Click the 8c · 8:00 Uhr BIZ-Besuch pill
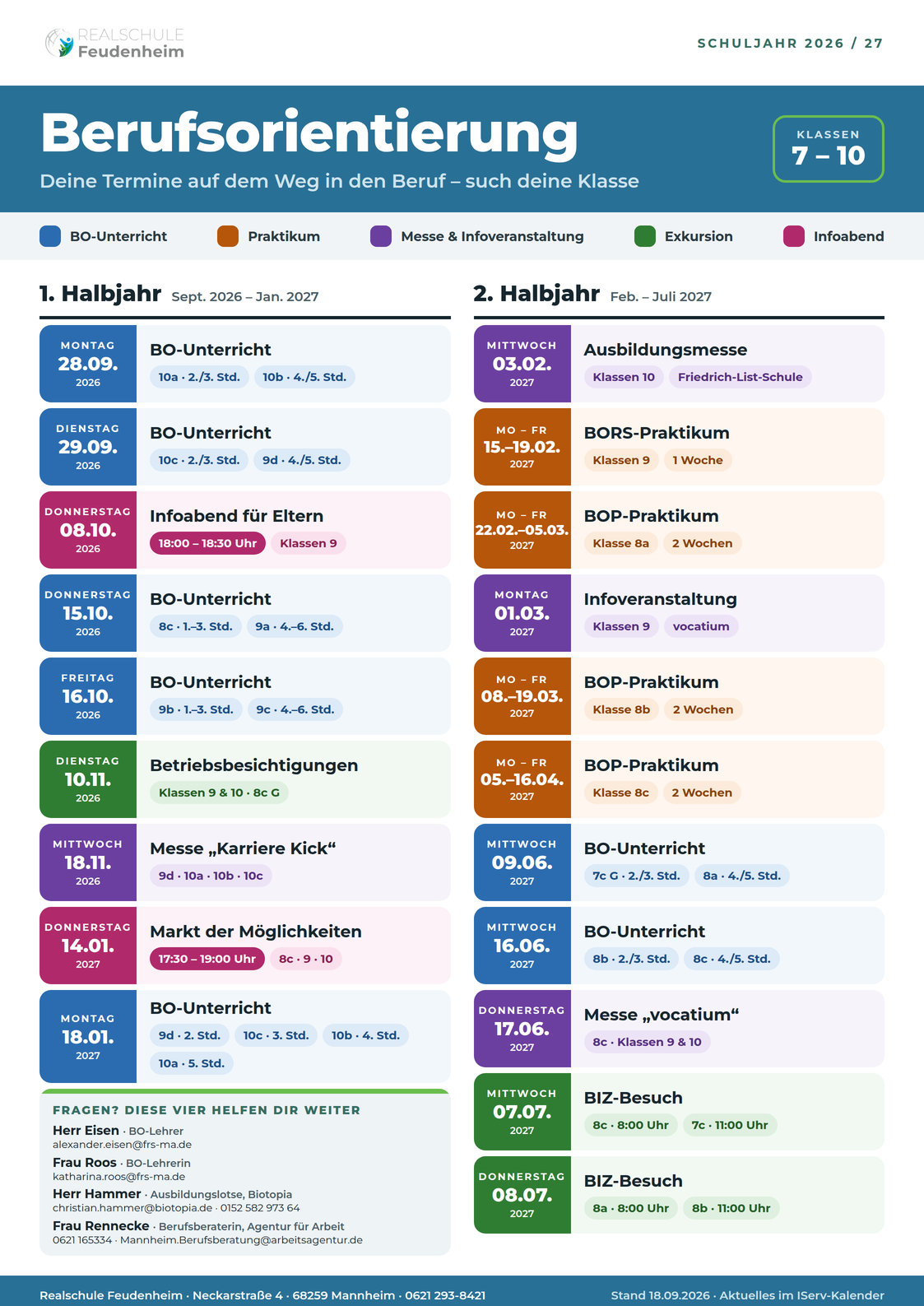The width and height of the screenshot is (924, 1306). click(630, 1125)
